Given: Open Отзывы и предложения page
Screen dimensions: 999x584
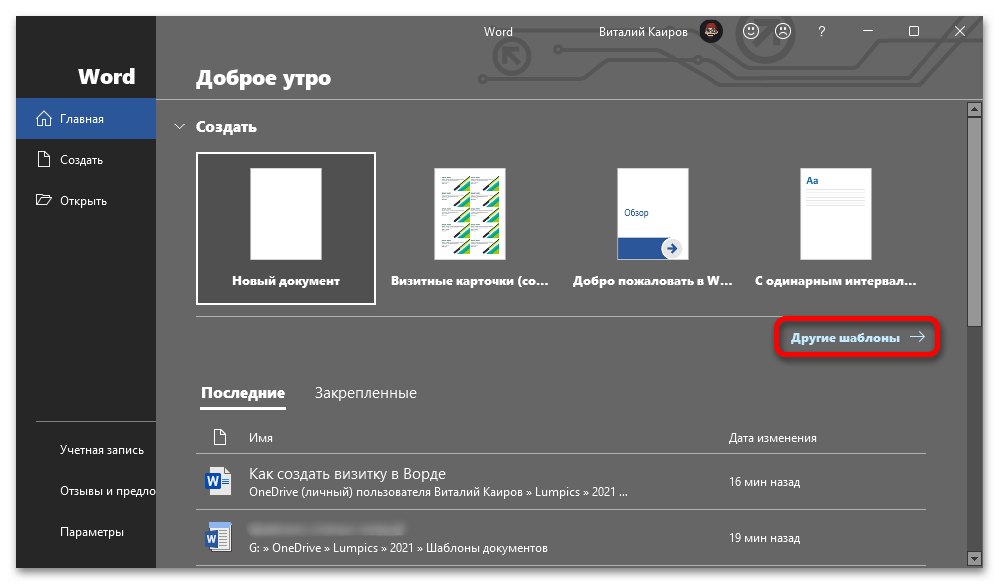Looking at the screenshot, I should tap(108, 491).
